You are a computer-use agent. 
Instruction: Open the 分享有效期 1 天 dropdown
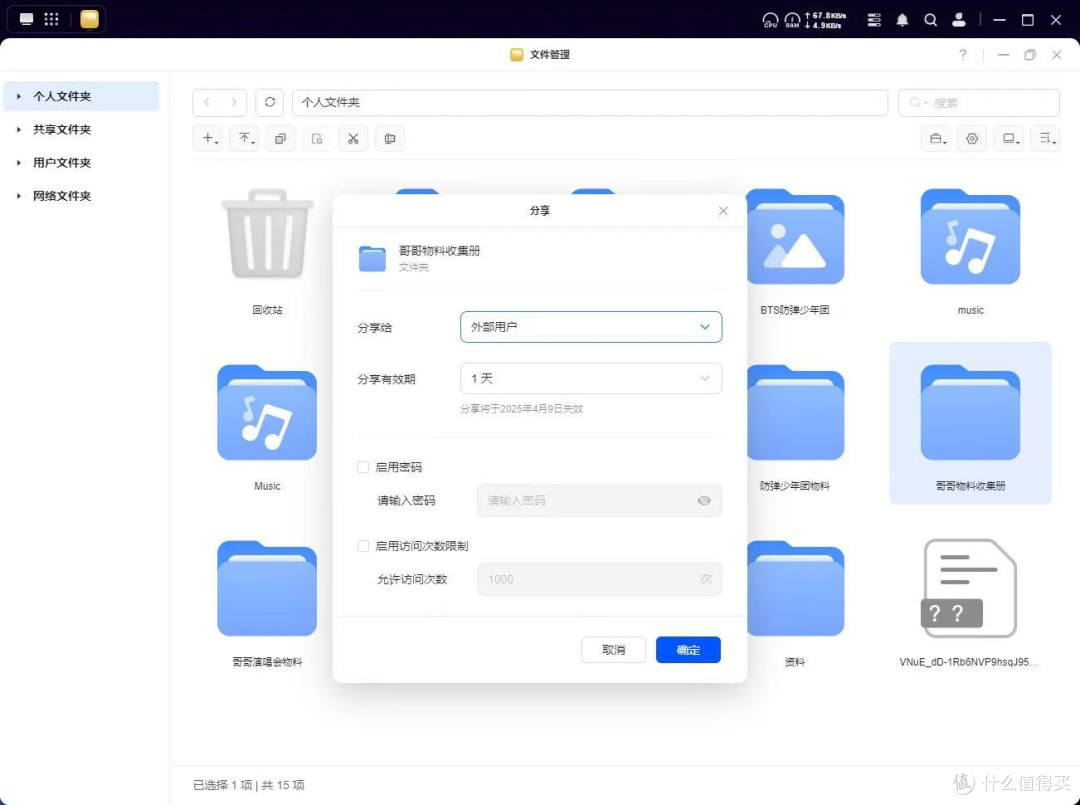pyautogui.click(x=591, y=379)
